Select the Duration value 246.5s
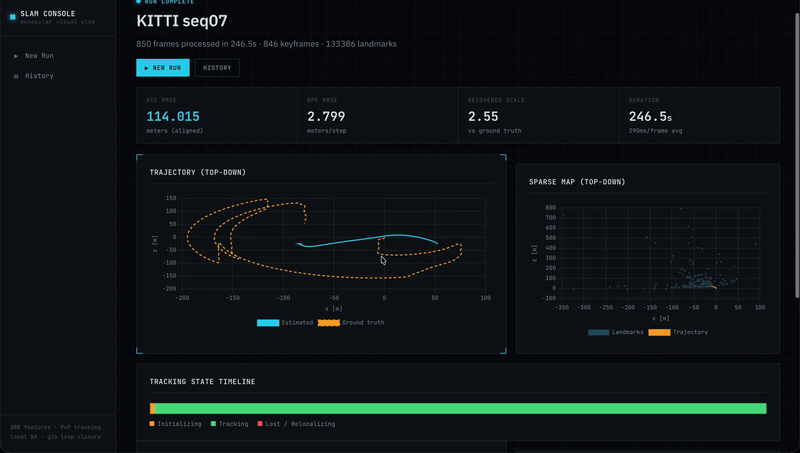The height and width of the screenshot is (453, 800). click(x=650, y=116)
